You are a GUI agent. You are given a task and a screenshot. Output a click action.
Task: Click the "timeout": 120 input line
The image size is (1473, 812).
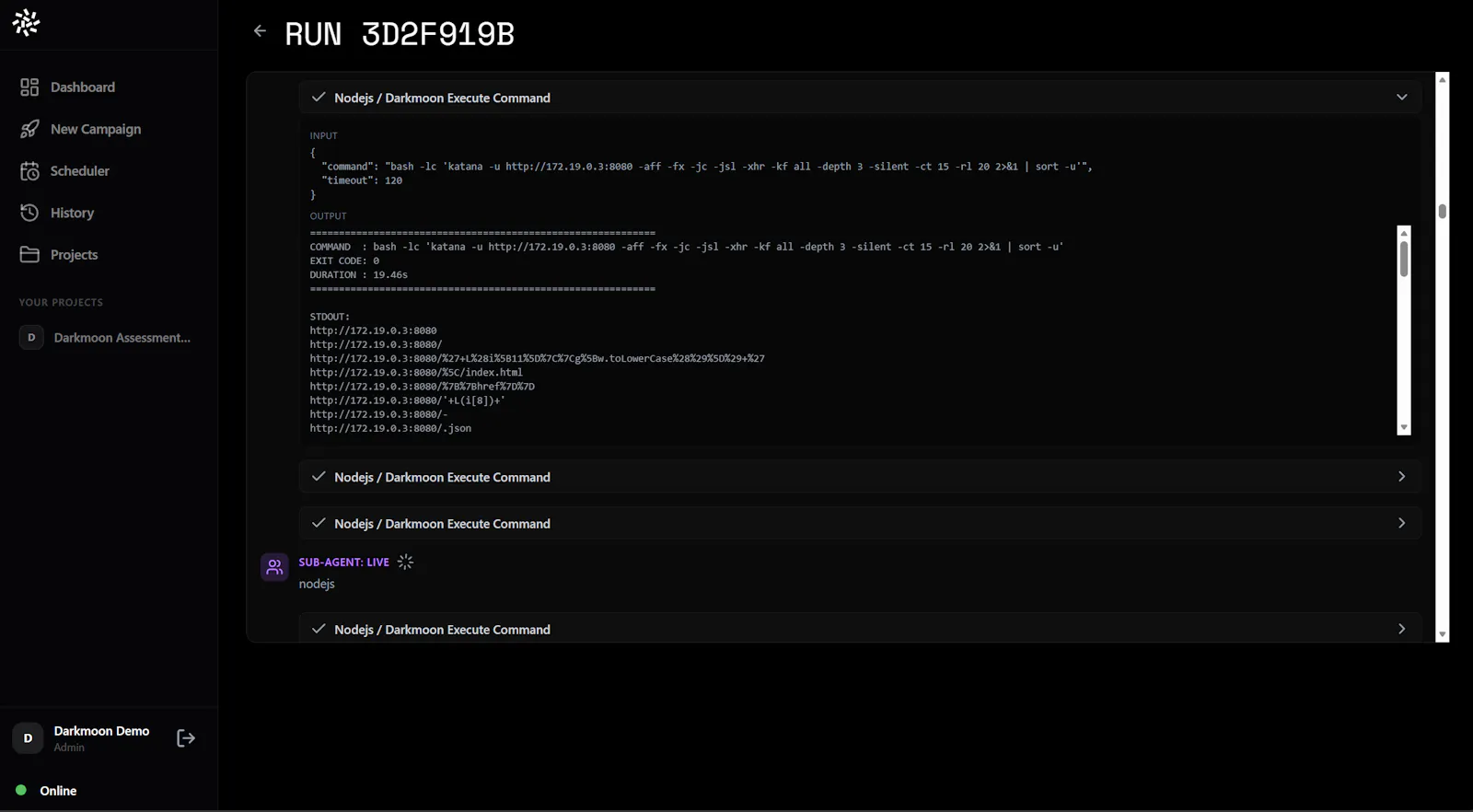pyautogui.click(x=362, y=180)
